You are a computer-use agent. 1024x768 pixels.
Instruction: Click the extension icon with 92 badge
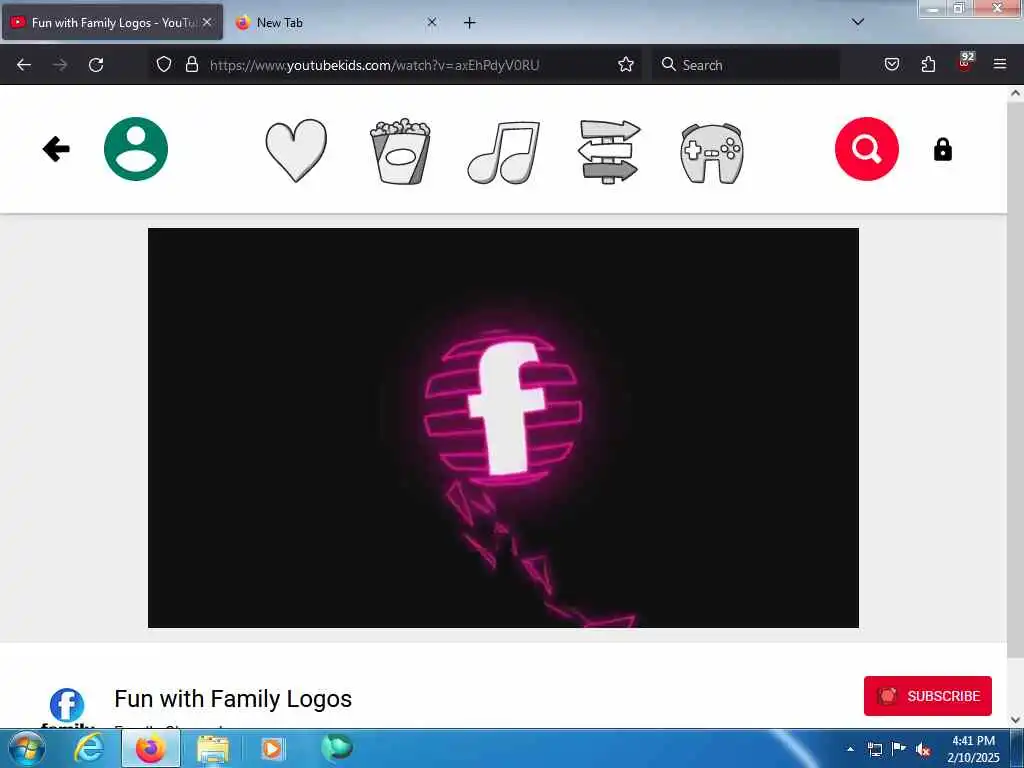[965, 63]
